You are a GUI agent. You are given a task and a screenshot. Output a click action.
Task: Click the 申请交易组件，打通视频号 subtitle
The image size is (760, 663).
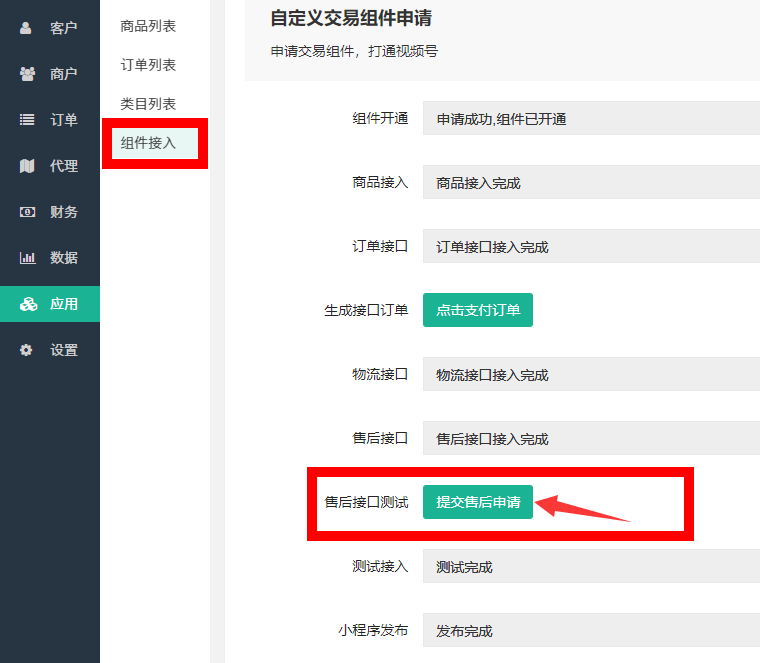click(354, 51)
